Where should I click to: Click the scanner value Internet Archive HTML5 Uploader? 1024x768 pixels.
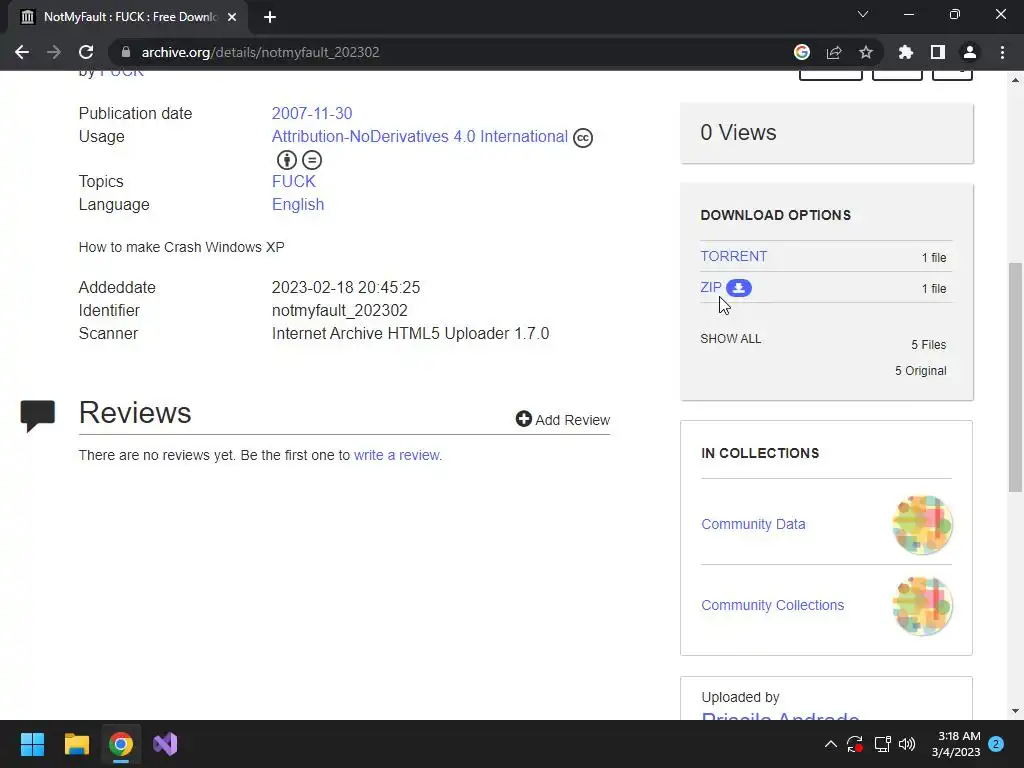(x=410, y=334)
